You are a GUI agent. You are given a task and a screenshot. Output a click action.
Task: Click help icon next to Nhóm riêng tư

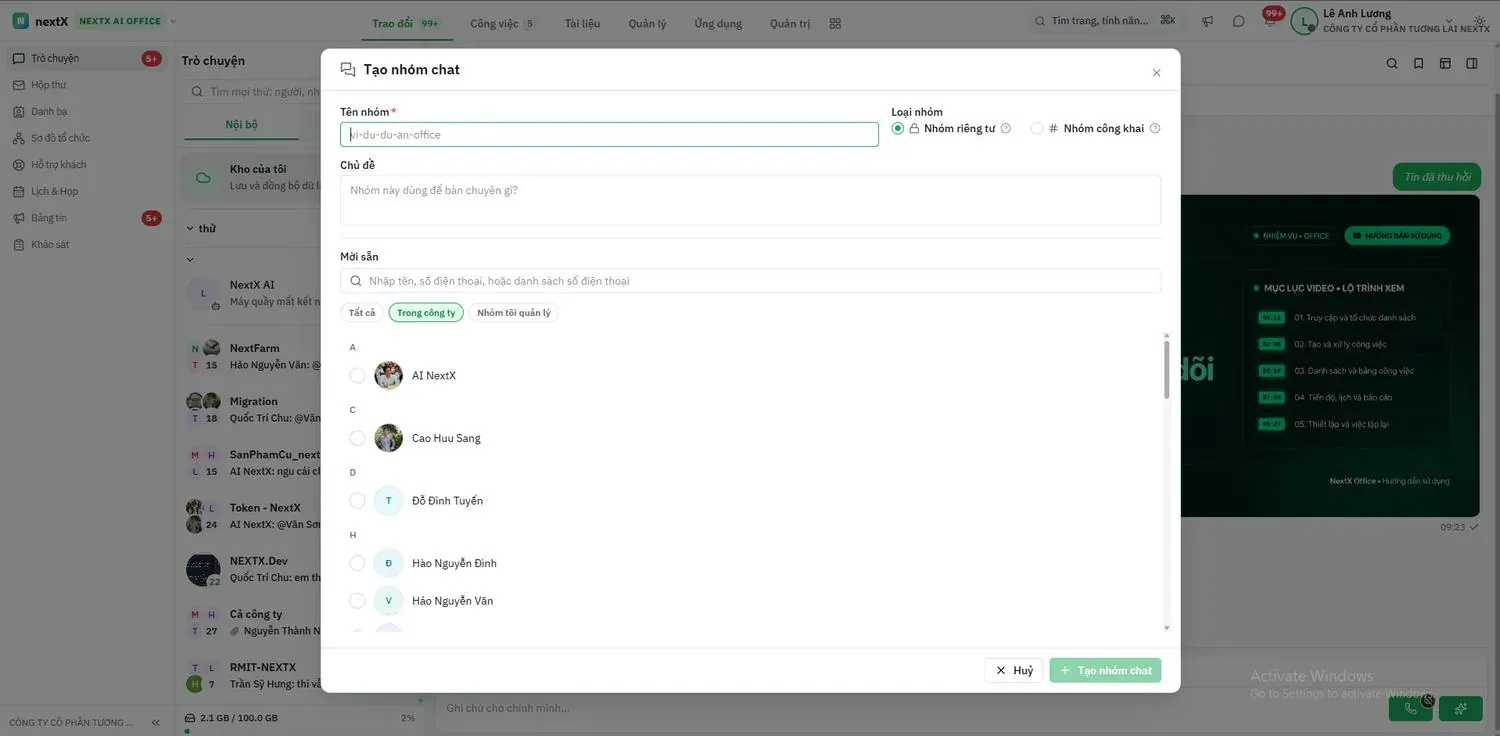click(x=1006, y=128)
